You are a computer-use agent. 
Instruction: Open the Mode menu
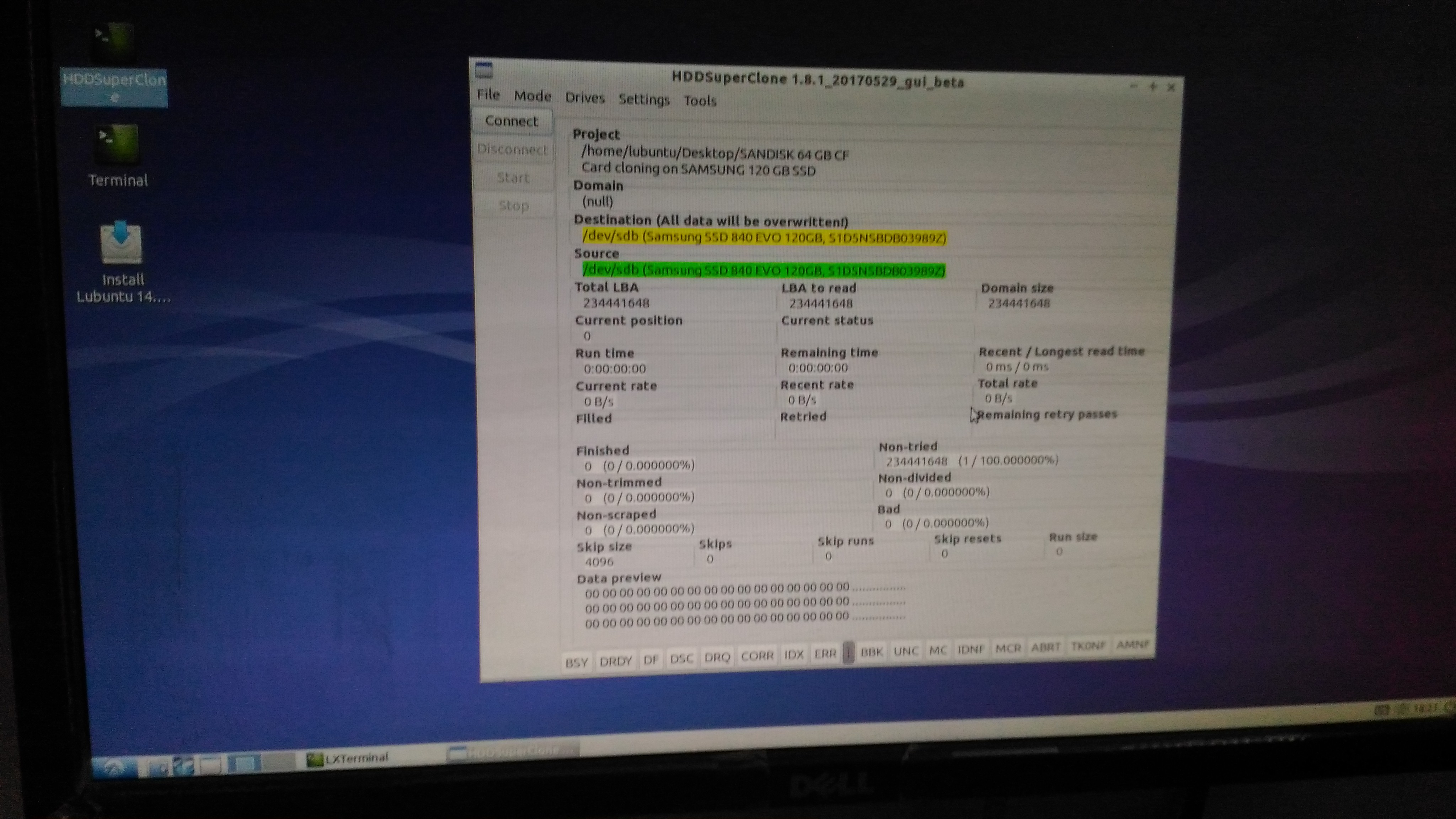(532, 96)
